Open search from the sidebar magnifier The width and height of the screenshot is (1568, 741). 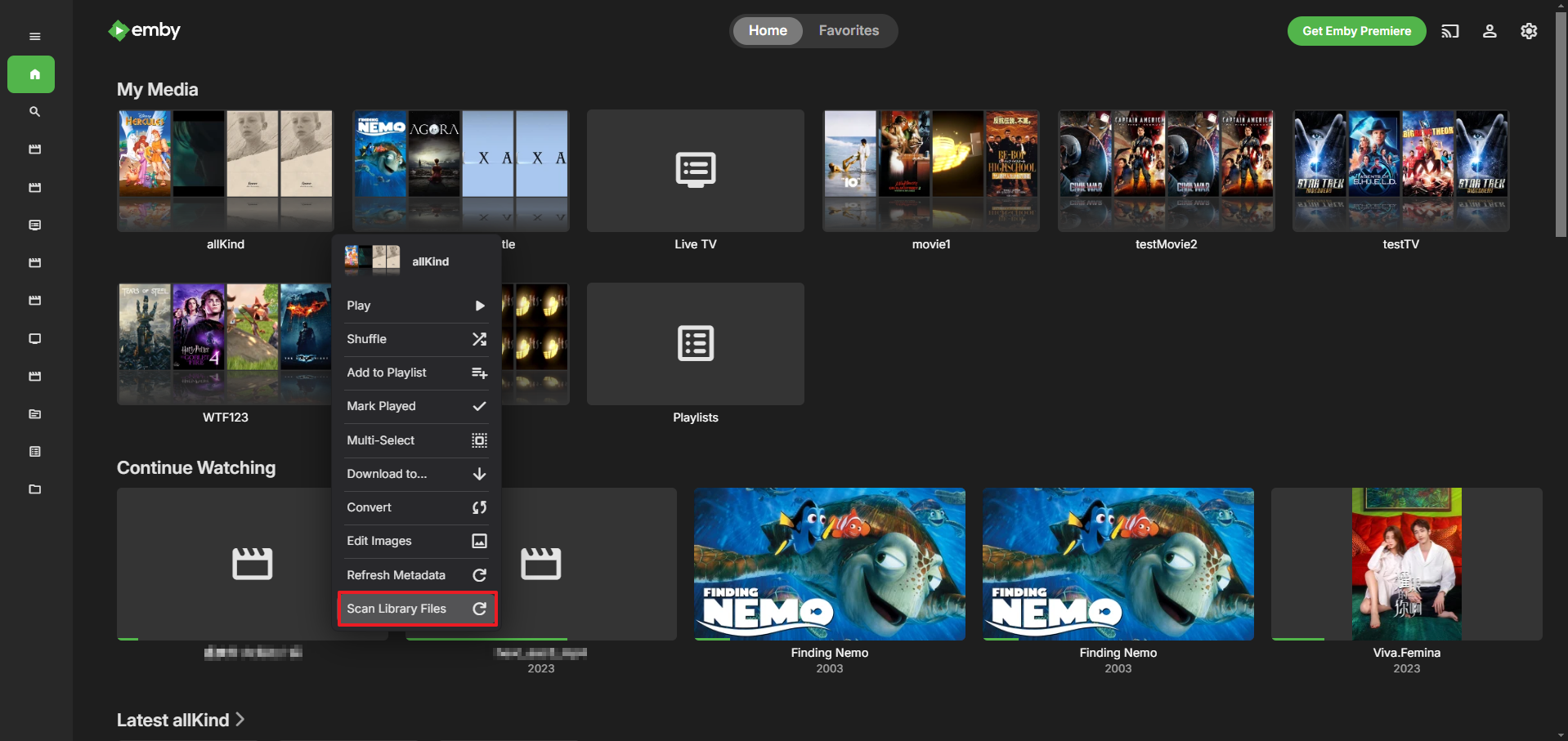coord(34,112)
